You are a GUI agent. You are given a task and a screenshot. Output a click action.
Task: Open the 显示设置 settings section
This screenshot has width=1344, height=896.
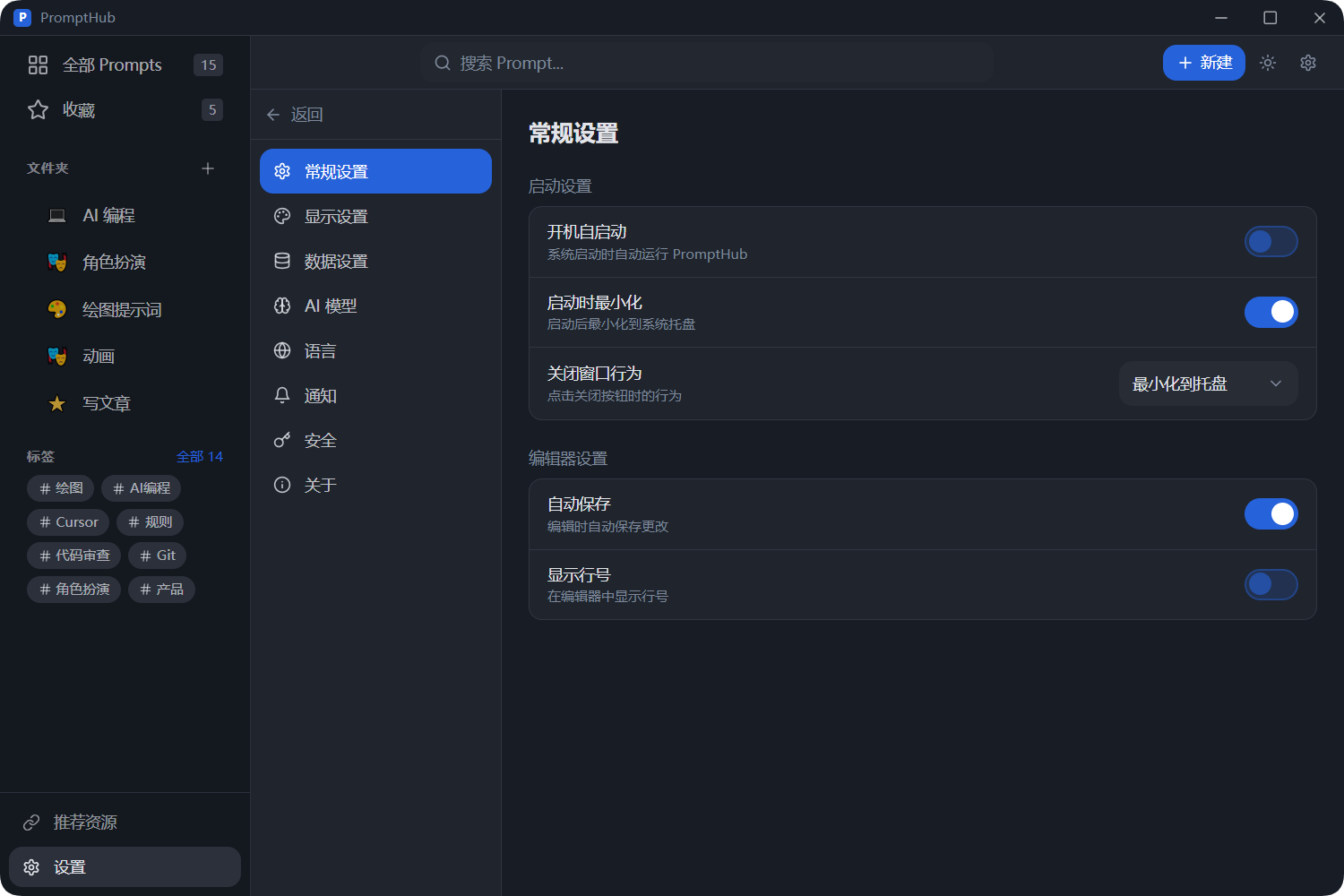[375, 216]
